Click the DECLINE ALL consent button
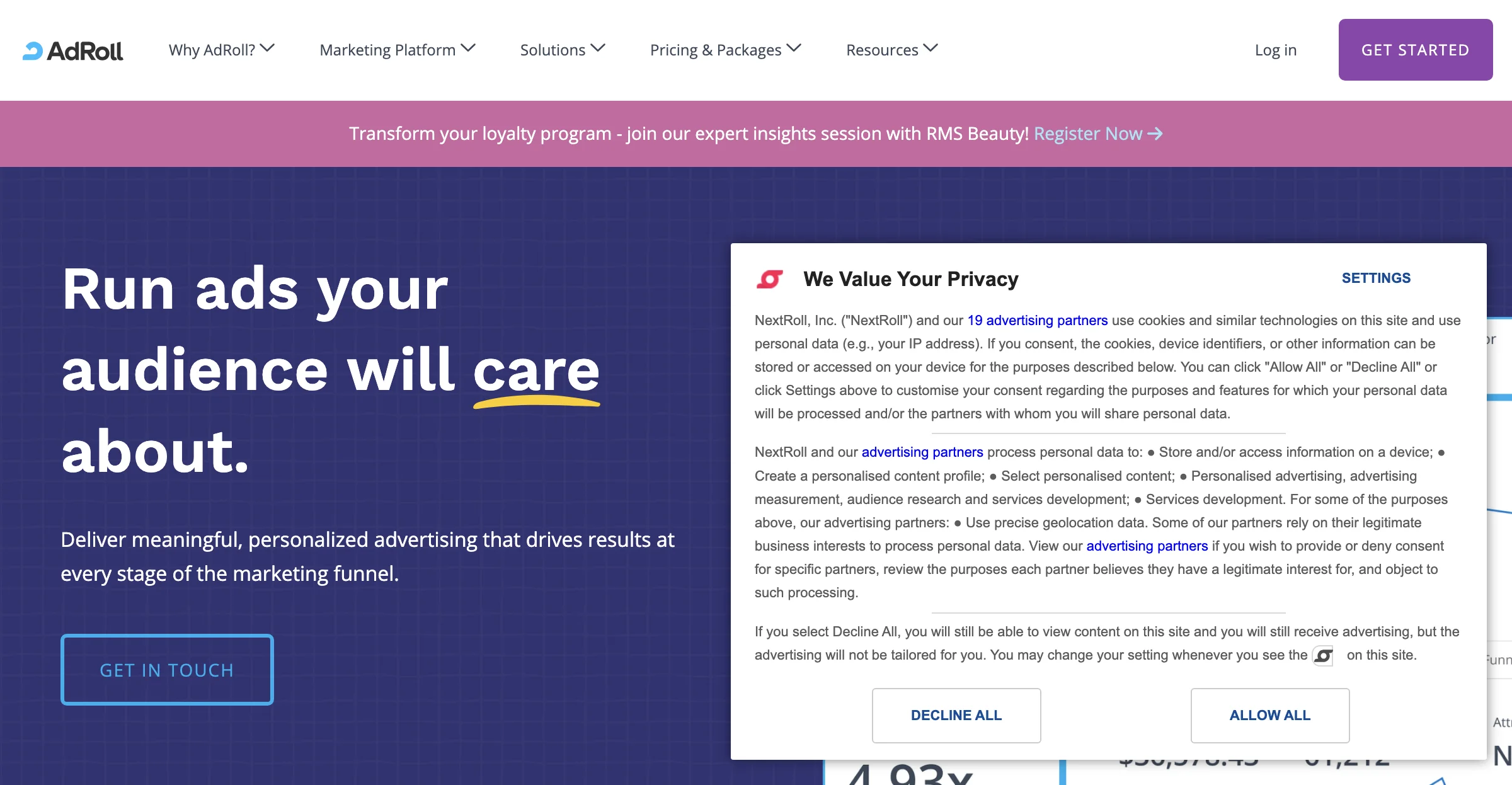Screen dimensions: 1512x785 point(955,715)
